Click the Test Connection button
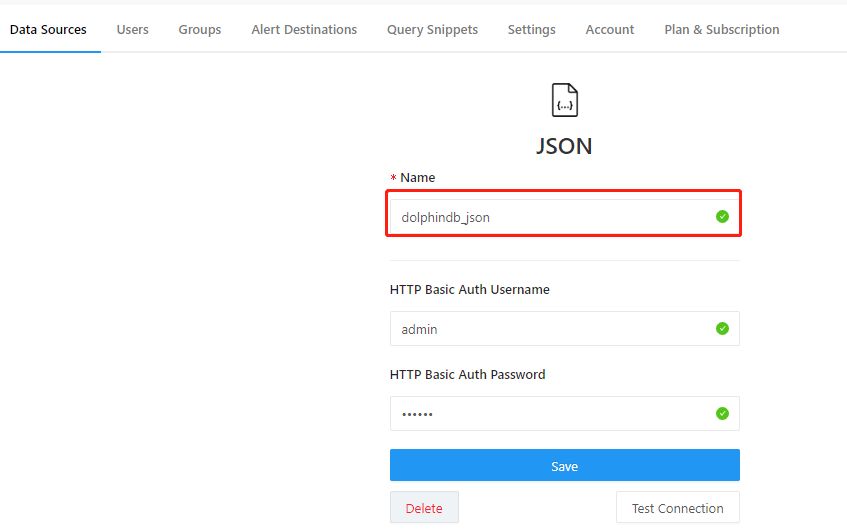This screenshot has height=532, width=847. pyautogui.click(x=677, y=508)
